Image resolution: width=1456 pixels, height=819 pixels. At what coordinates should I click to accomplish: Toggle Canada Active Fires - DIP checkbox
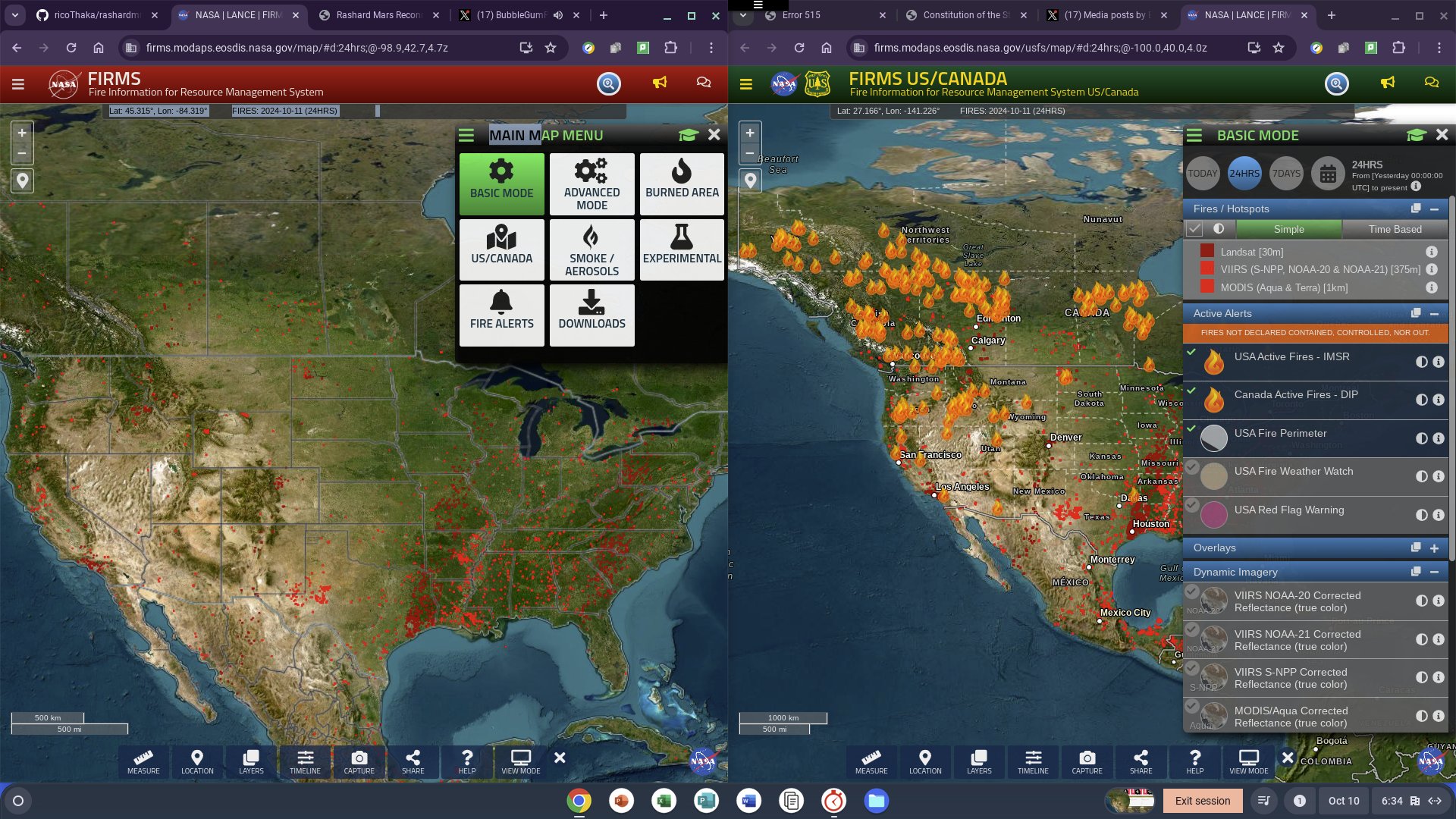tap(1191, 390)
